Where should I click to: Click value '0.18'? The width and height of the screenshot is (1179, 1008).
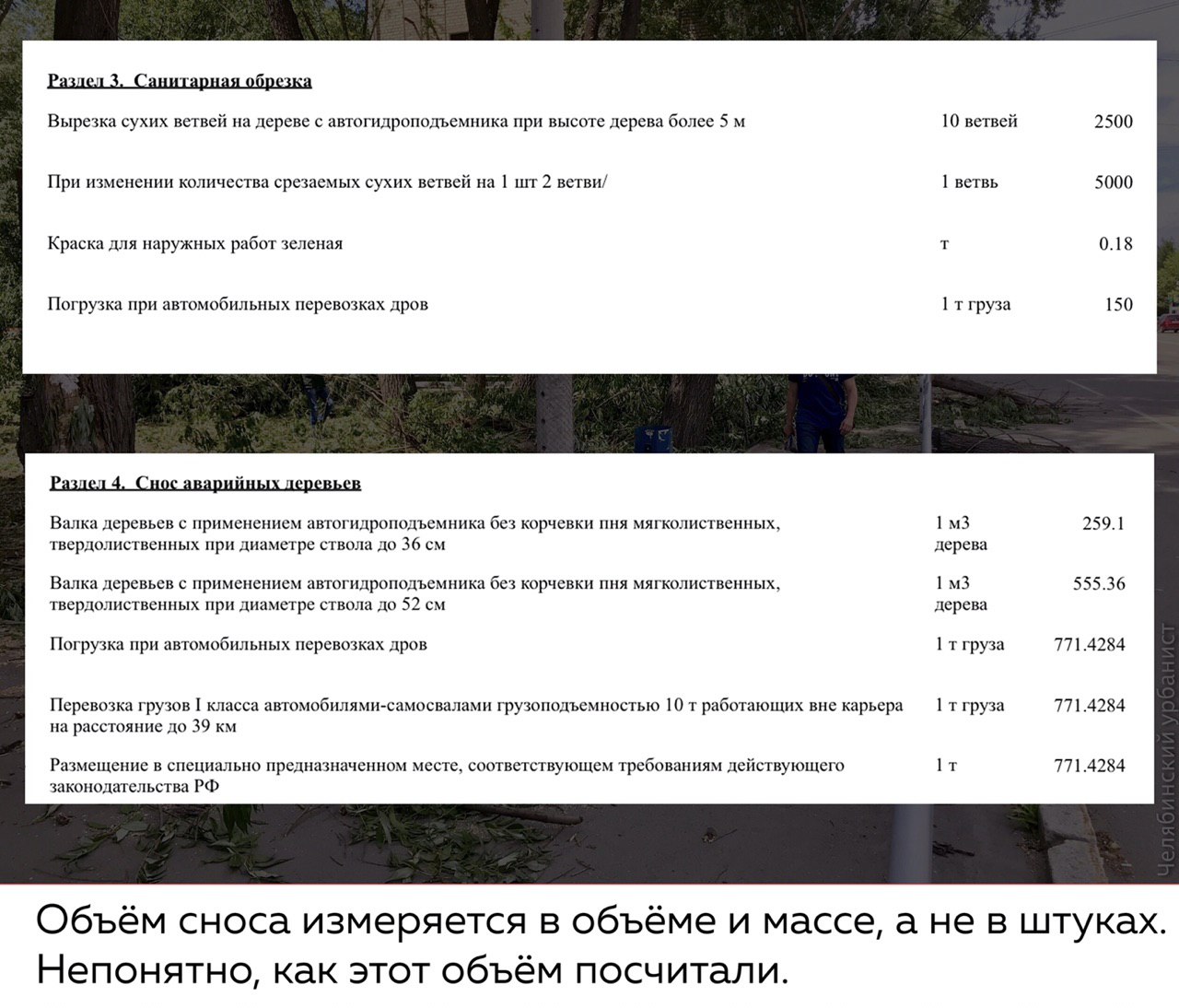pos(1115,244)
